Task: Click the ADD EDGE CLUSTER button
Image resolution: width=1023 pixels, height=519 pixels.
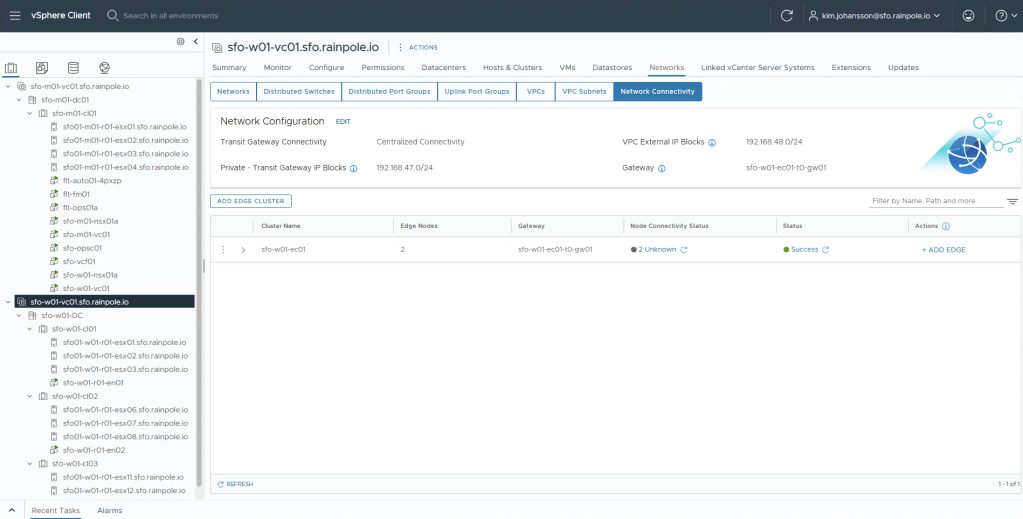Action: point(251,201)
